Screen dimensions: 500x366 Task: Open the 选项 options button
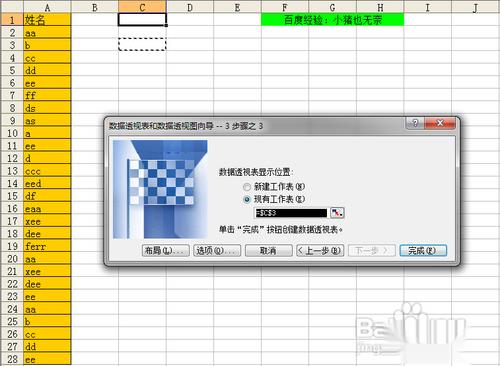tap(217, 250)
